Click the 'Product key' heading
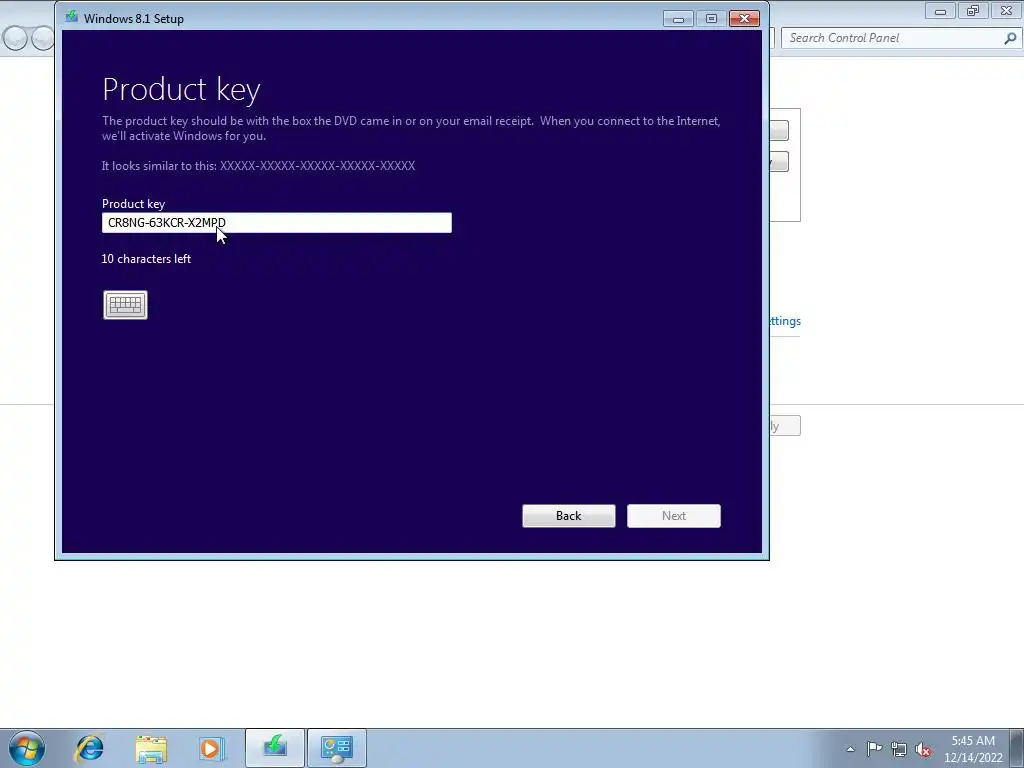The height and width of the screenshot is (768, 1024). 182,89
